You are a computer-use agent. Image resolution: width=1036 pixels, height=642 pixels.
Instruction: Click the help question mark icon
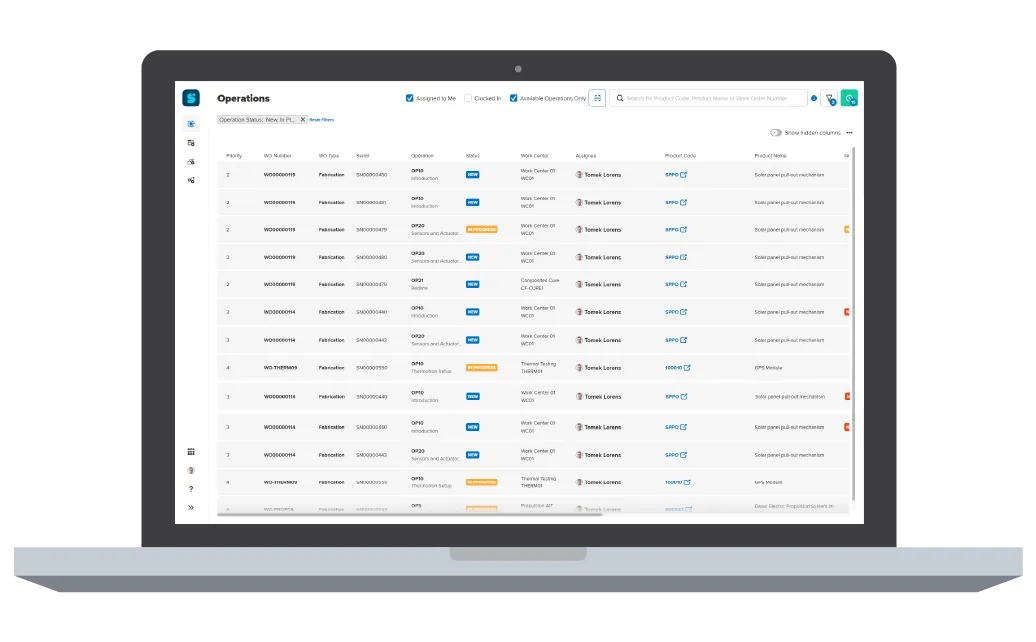tap(191, 489)
